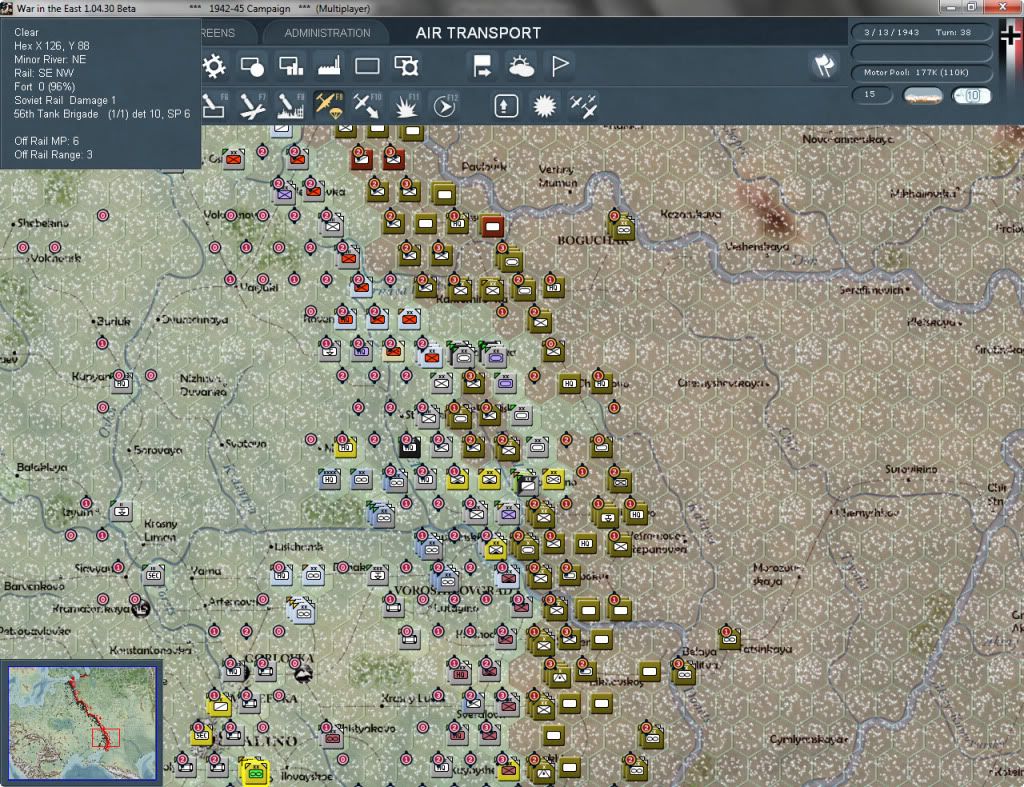The image size is (1024, 787).
Task: Select the F6 bomb unit mode
Action: point(214,105)
